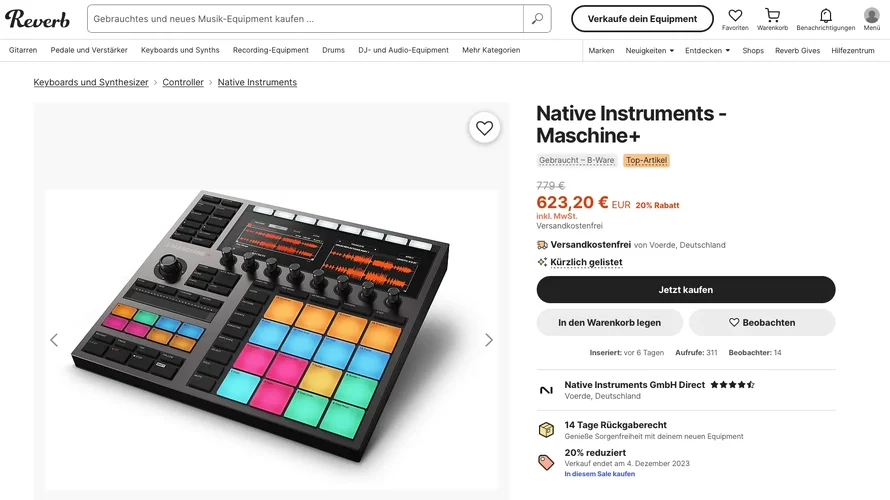
Task: Click Jetzt kaufen button
Action: [x=685, y=290]
